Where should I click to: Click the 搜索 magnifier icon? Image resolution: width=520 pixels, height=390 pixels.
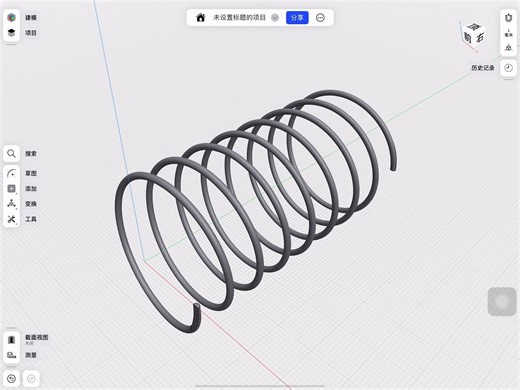tap(11, 153)
